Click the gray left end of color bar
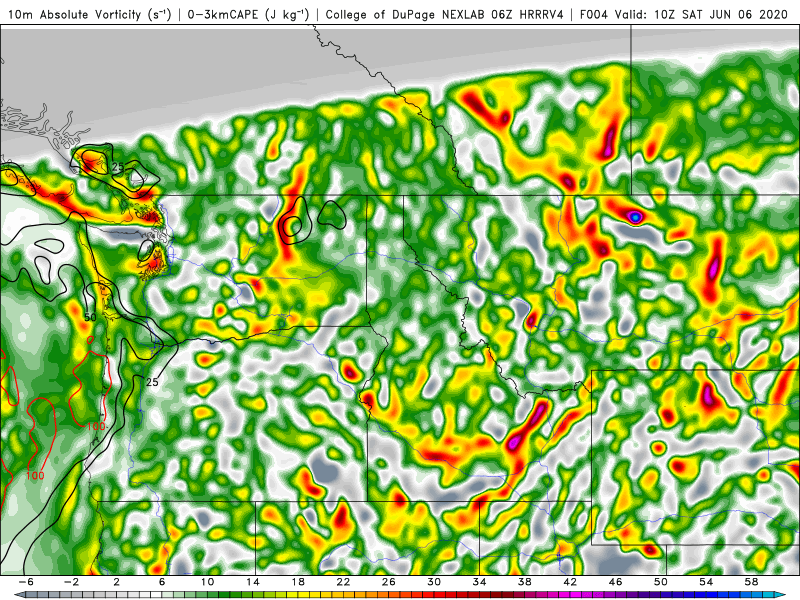The image size is (800, 600). click(x=19, y=595)
